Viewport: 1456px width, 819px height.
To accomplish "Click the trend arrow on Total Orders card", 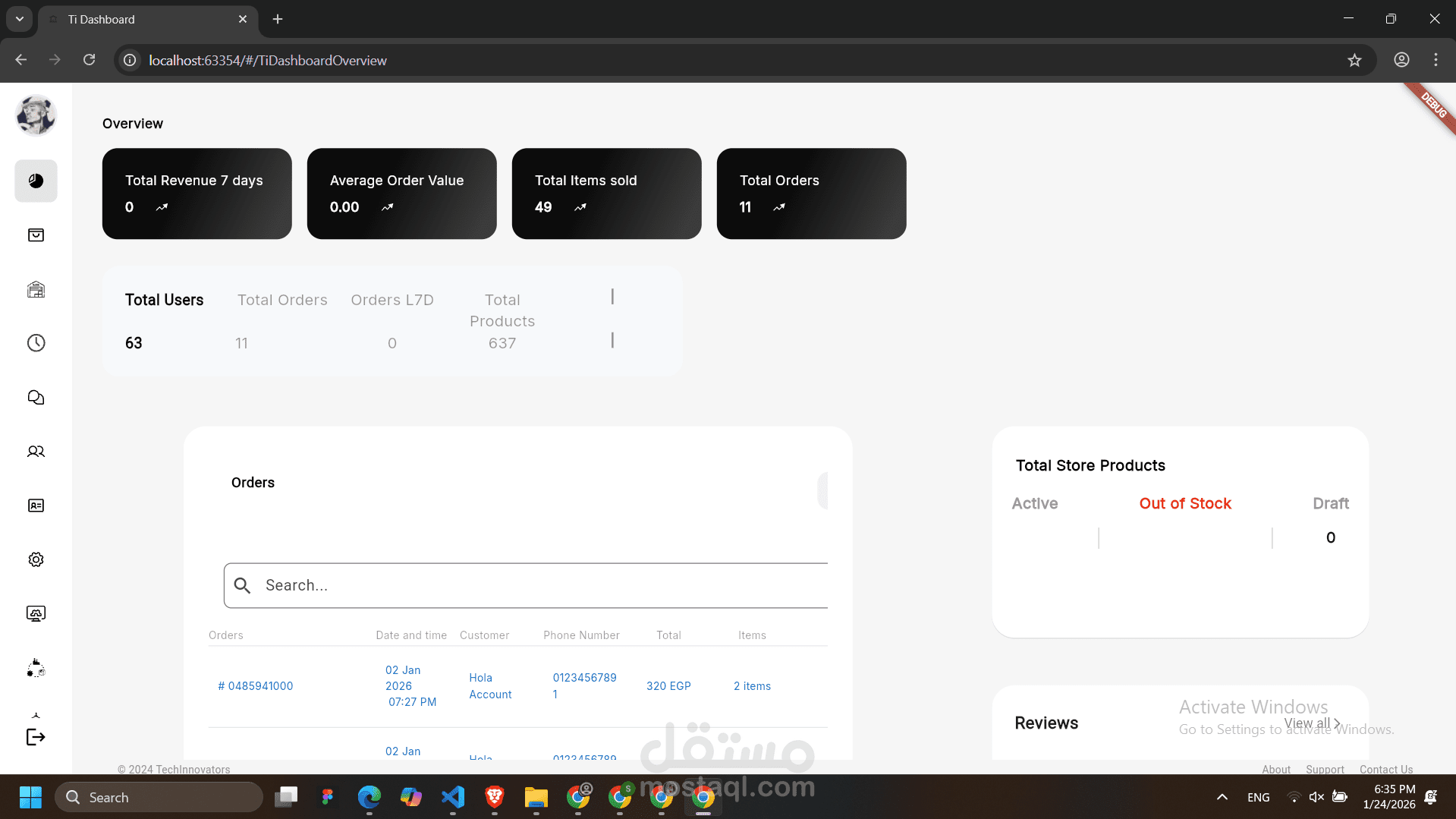I will 778,207.
